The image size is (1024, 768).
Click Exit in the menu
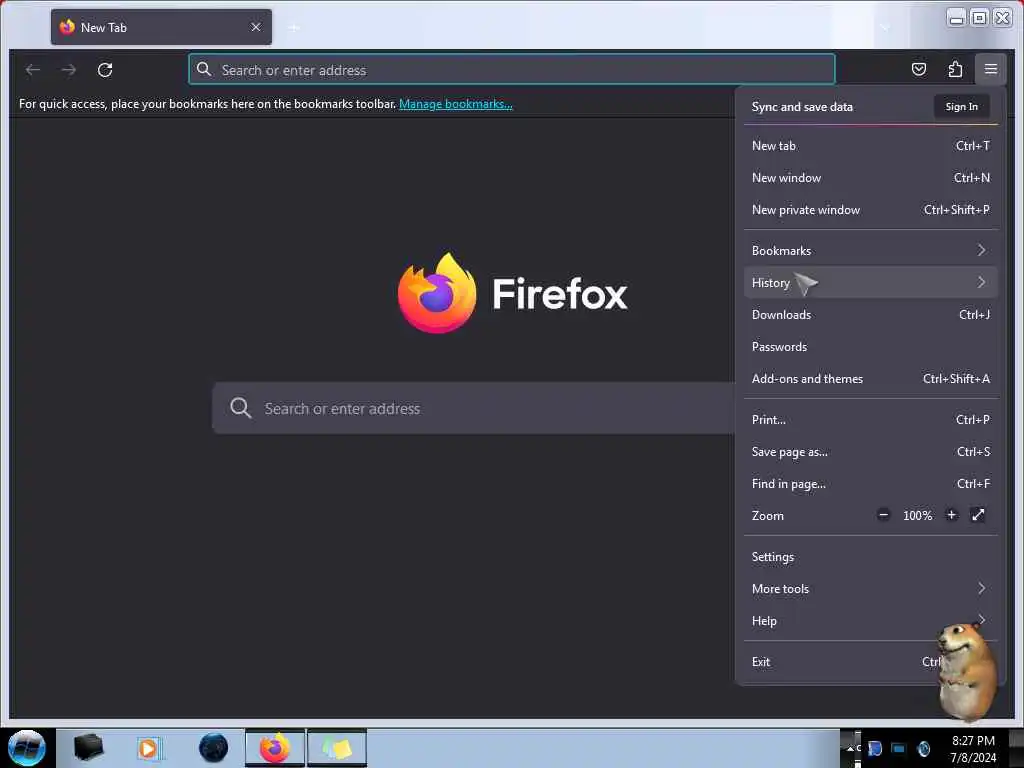(x=871, y=662)
